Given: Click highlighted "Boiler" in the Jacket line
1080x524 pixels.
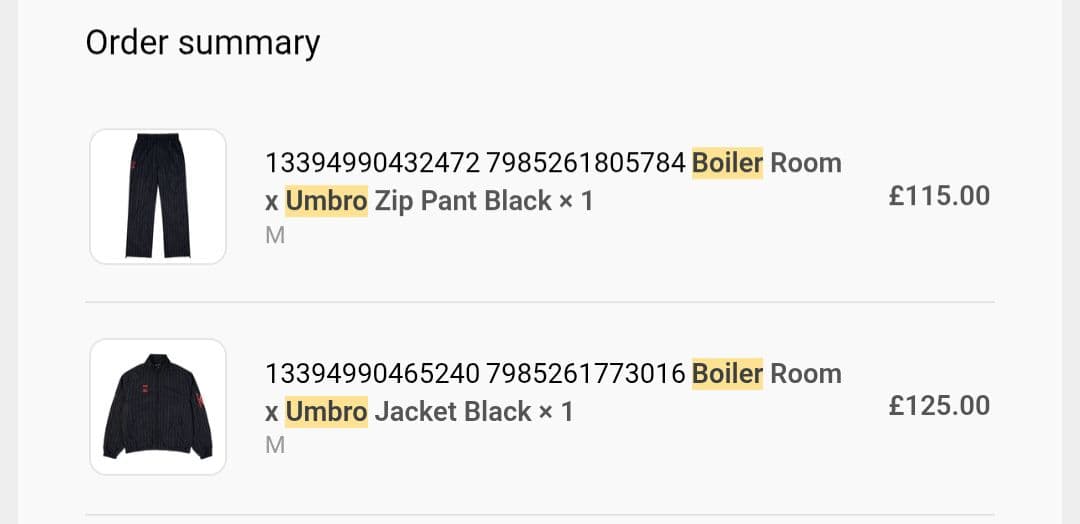Looking at the screenshot, I should click(727, 374).
